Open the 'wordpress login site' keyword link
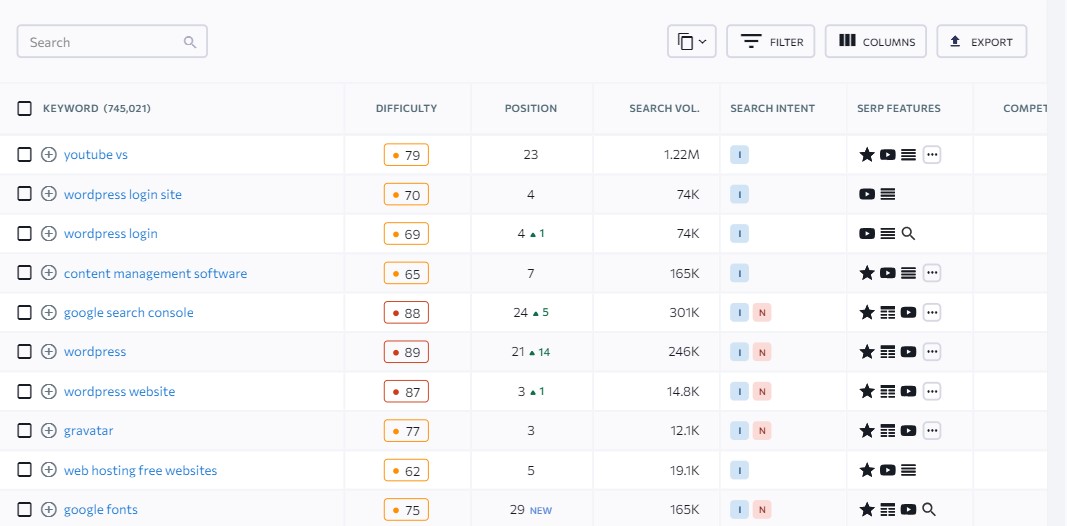The image size is (1067, 526). tap(123, 194)
